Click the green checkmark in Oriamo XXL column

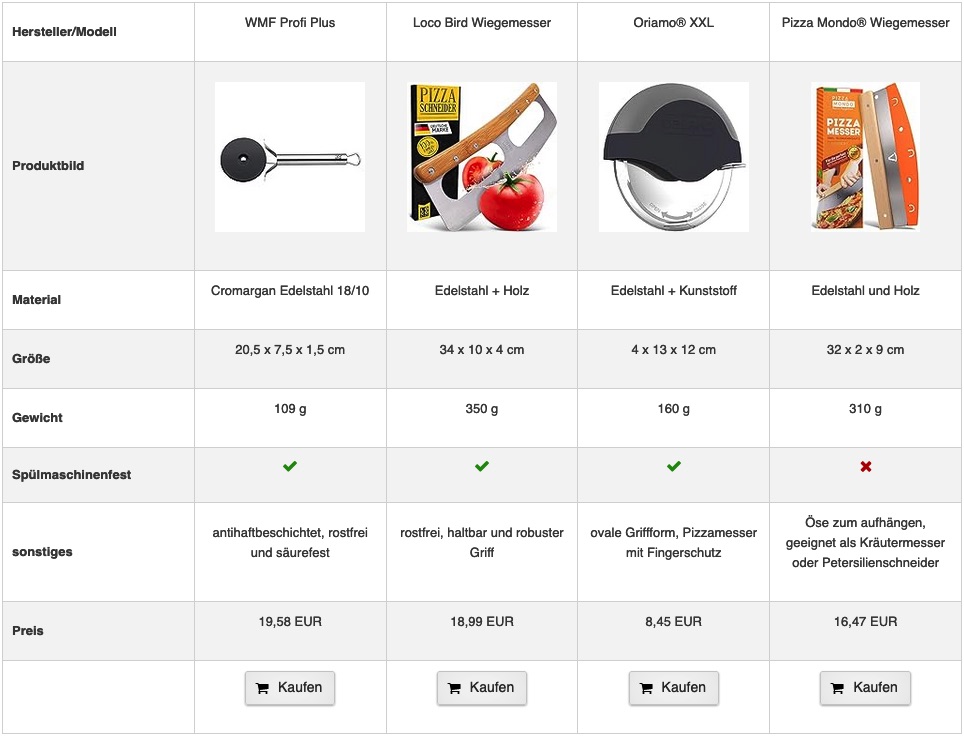(673, 466)
